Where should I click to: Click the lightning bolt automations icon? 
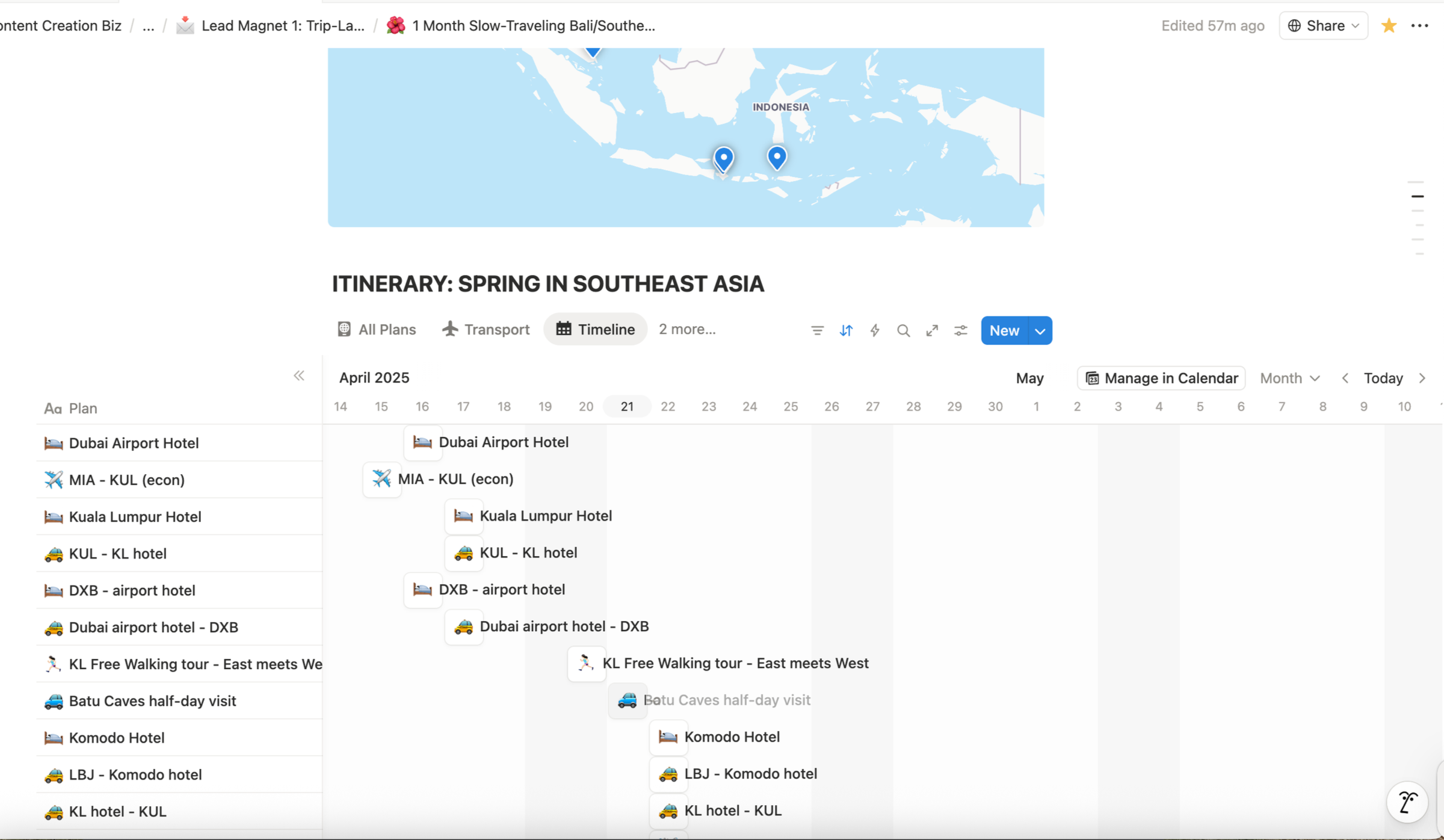[875, 330]
